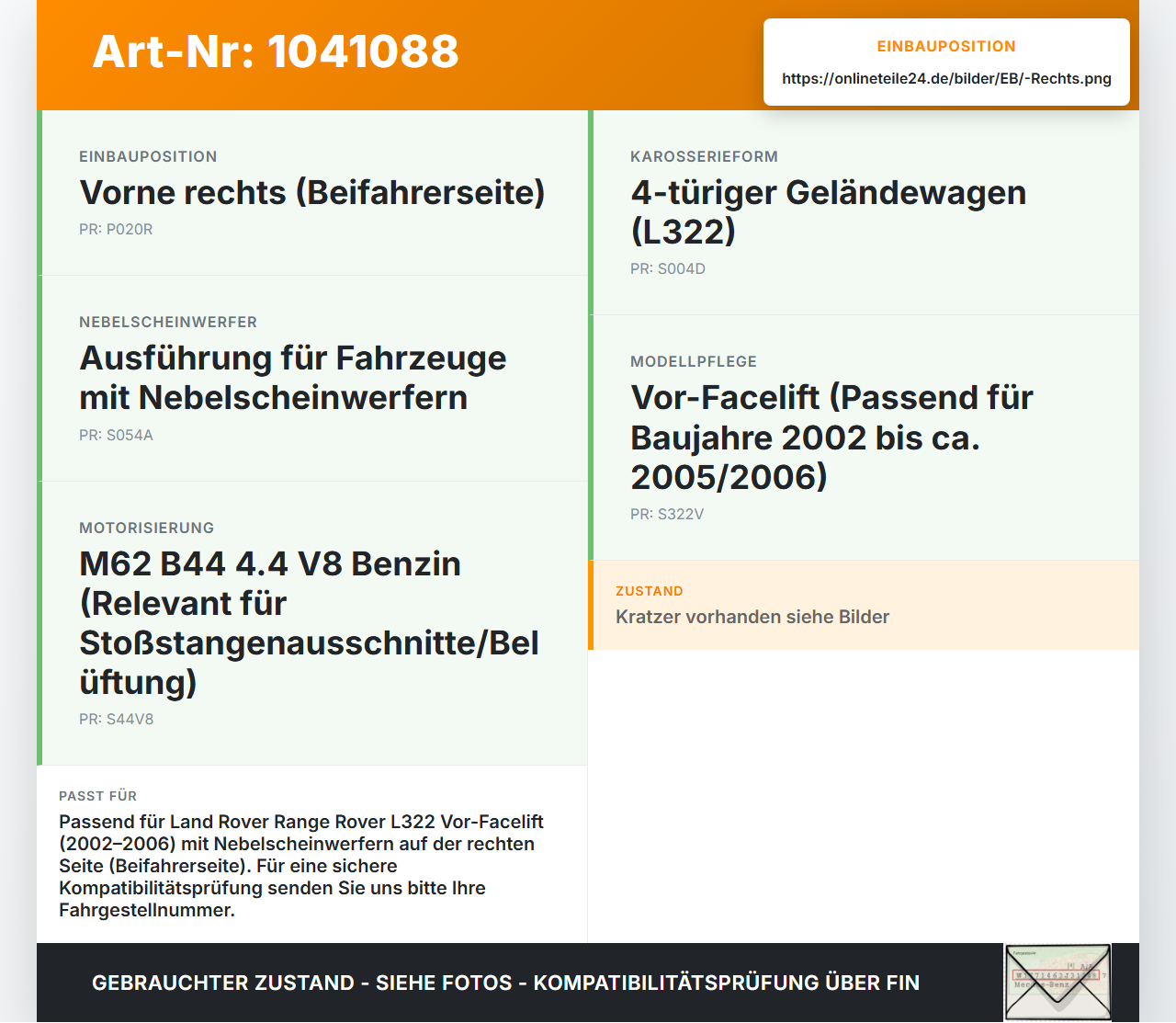The image size is (1176, 1023).
Task: Click the ZUSTAND label
Action: coord(650,592)
